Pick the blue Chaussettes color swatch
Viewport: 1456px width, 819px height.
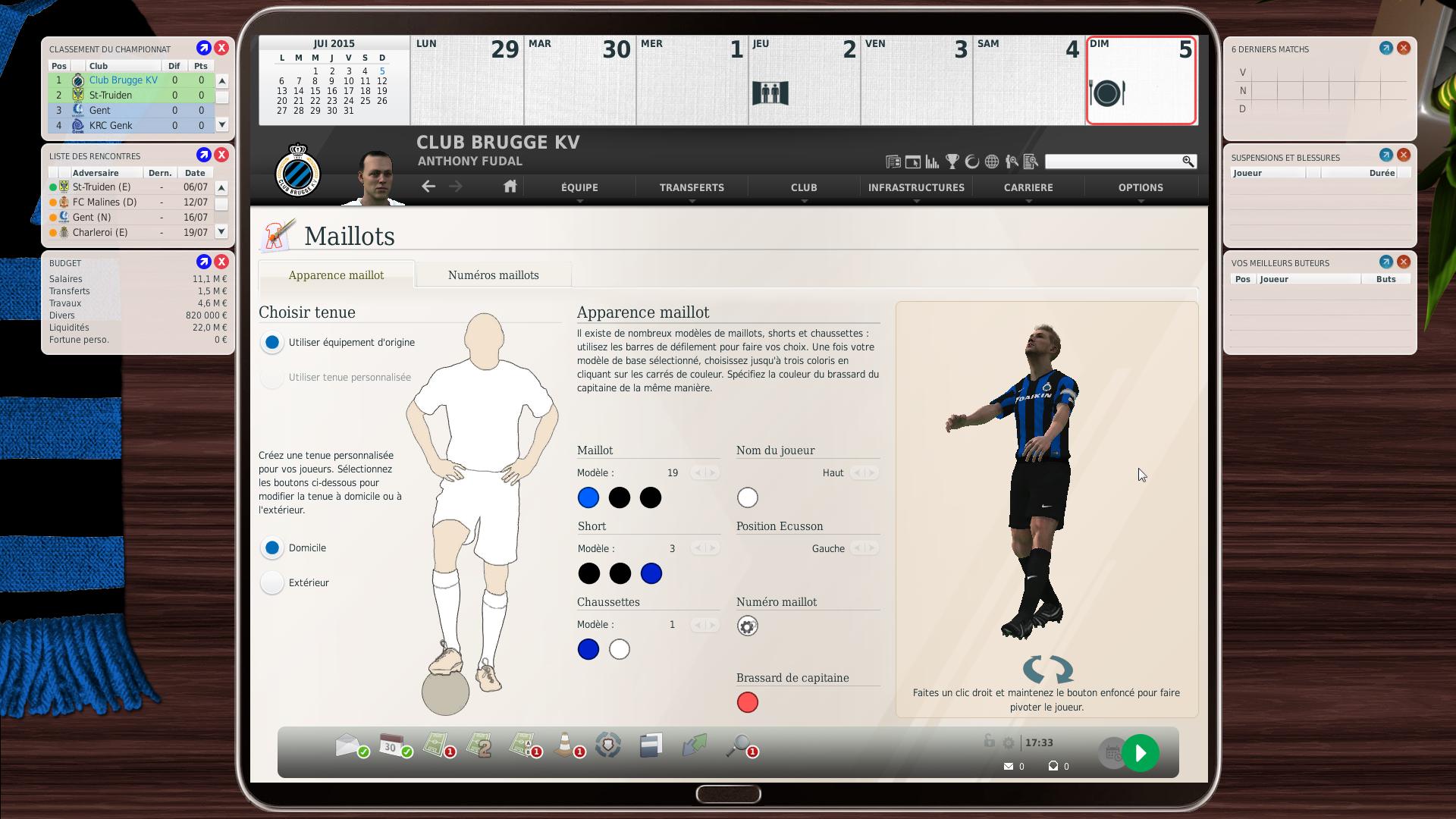click(x=588, y=649)
